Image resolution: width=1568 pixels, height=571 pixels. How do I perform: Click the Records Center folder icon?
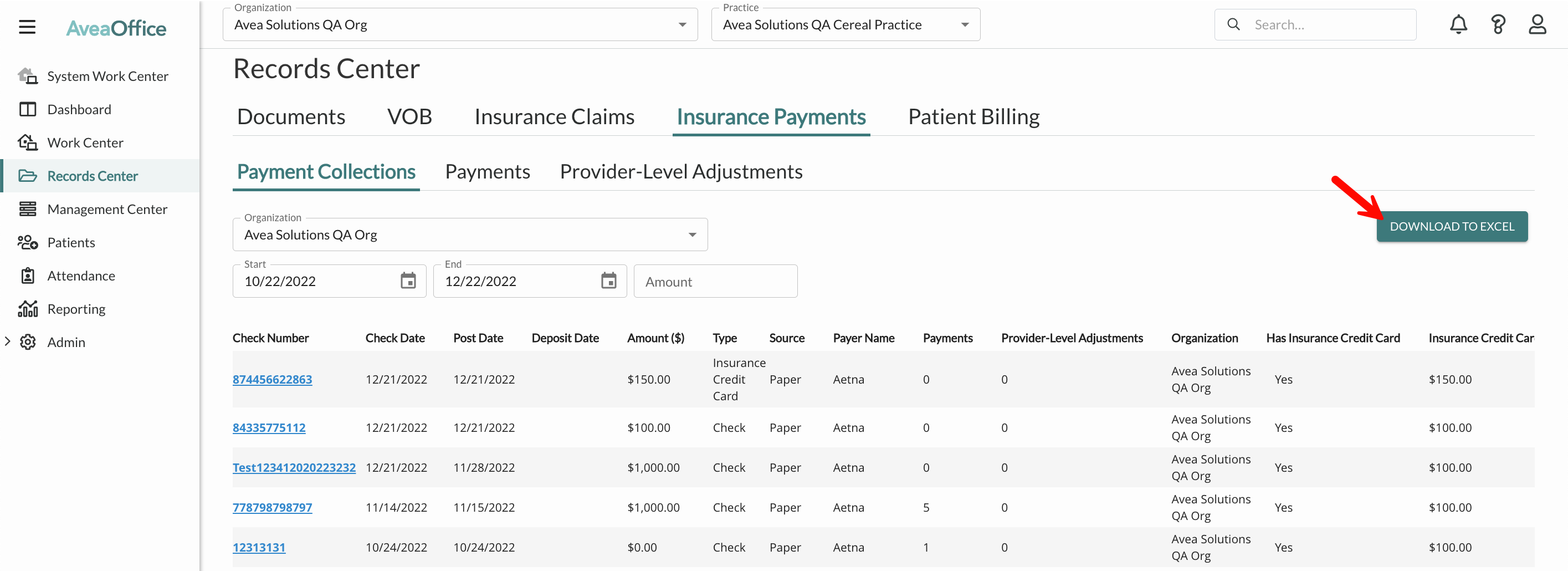tap(27, 176)
